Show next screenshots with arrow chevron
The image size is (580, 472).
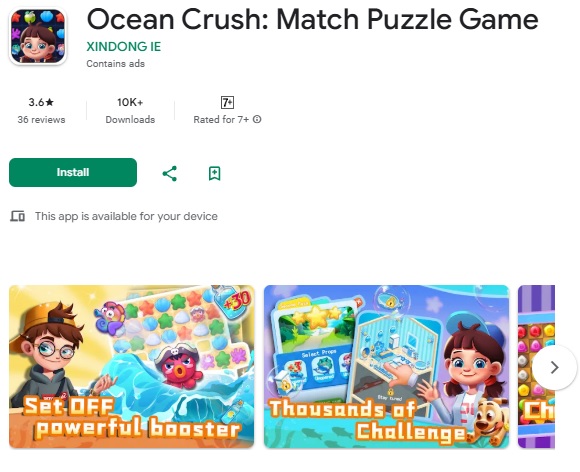tap(554, 367)
